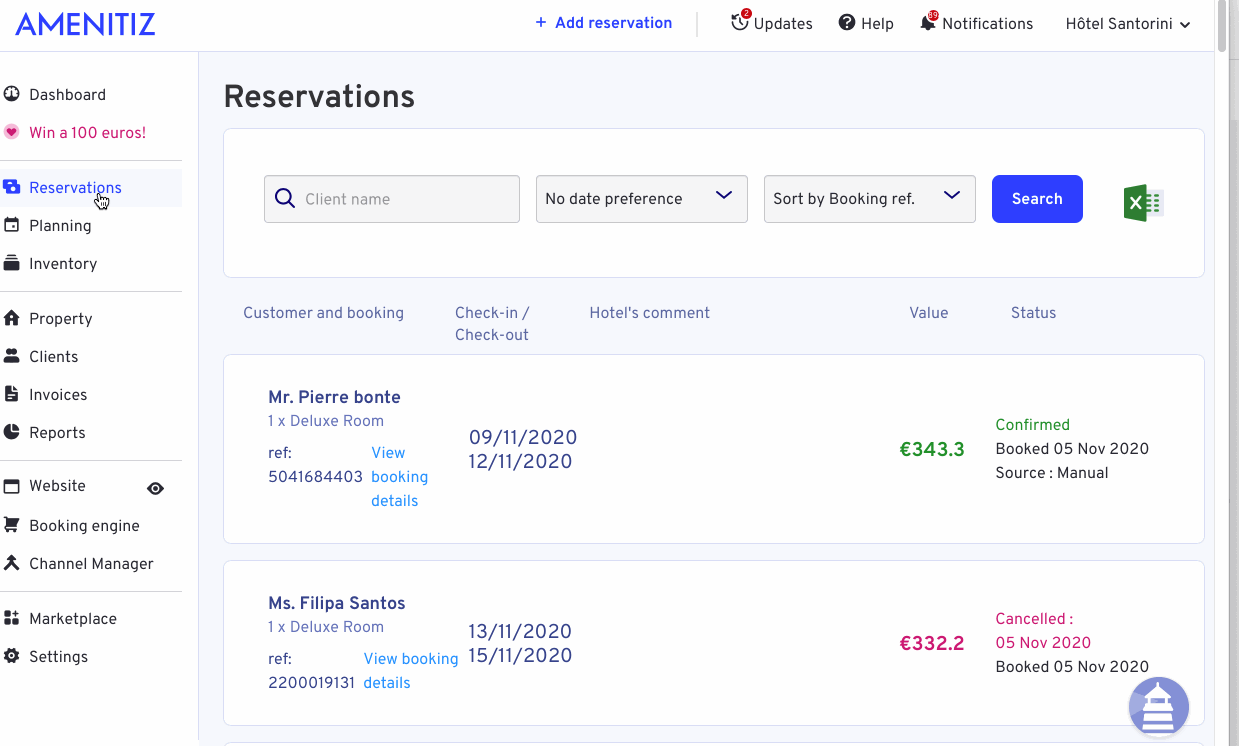Open the chat widget bubble
The width and height of the screenshot is (1239, 746).
(x=1159, y=706)
